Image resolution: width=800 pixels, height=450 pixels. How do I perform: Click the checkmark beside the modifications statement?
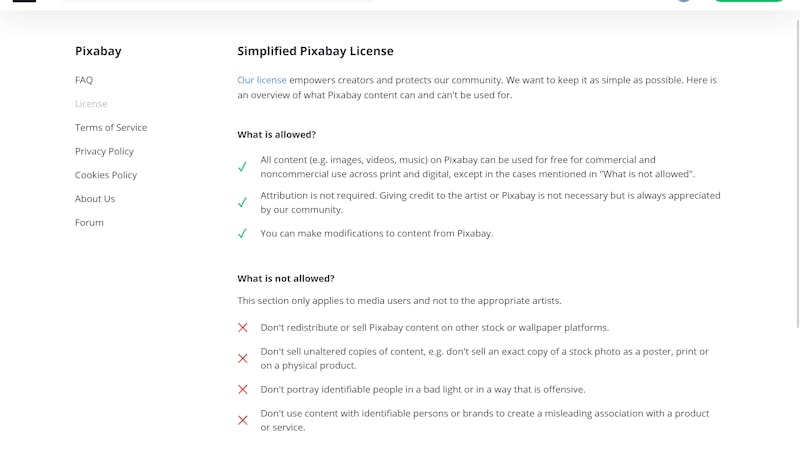click(x=242, y=233)
